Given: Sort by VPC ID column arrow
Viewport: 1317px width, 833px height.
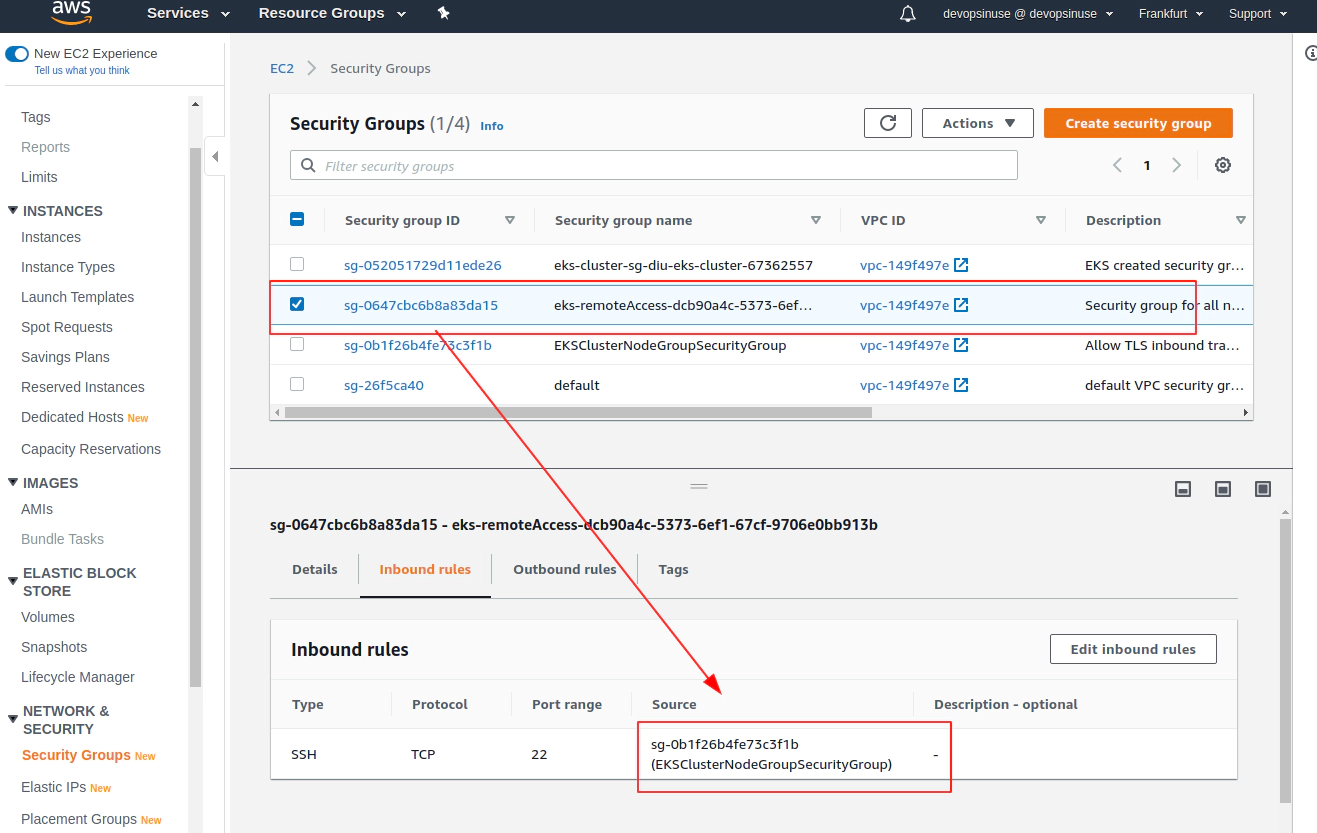Looking at the screenshot, I should point(1041,220).
